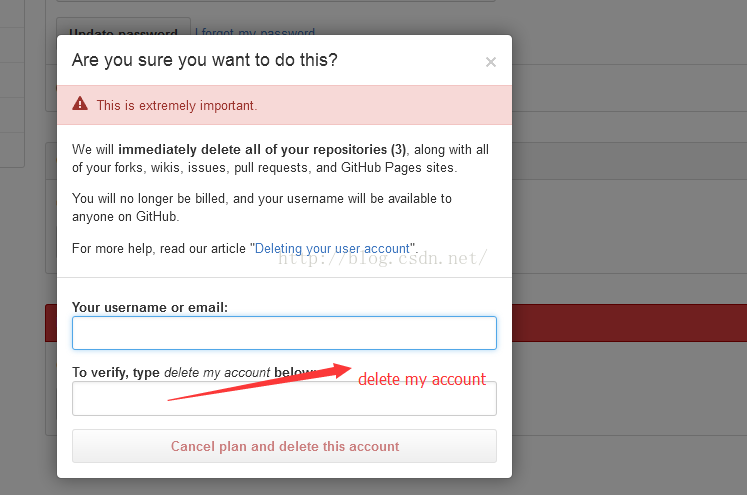Screen dimensions: 747x495
Task: Click the "Your username or email:" label
Action: tap(150, 307)
